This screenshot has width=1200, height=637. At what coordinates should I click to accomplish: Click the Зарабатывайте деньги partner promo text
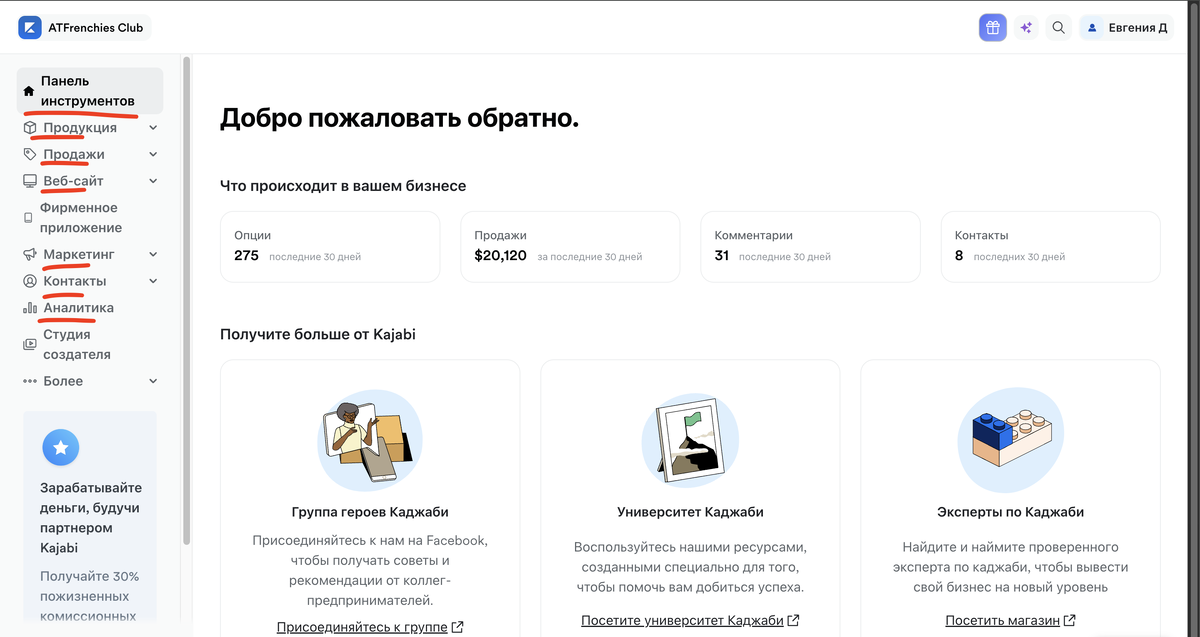91,518
